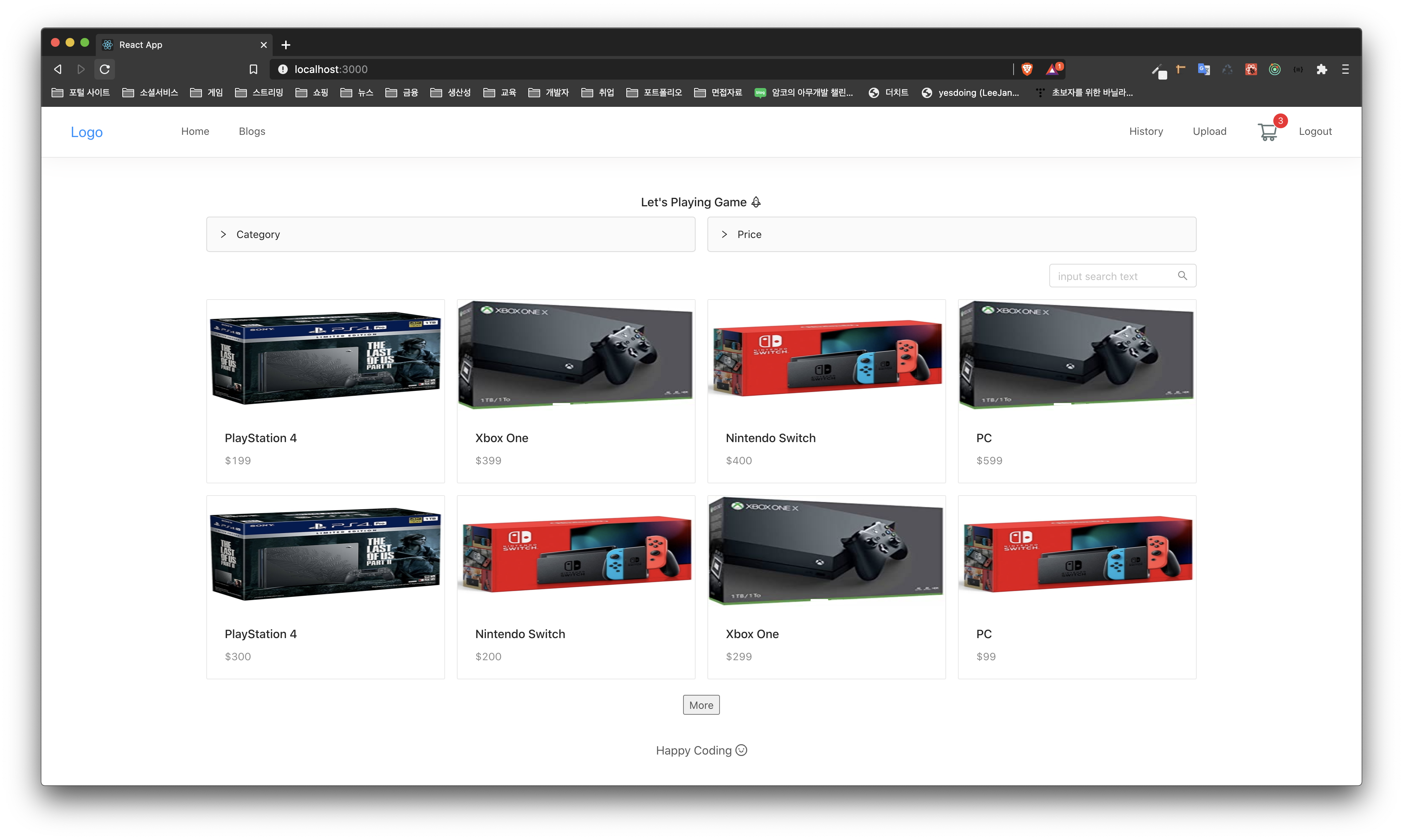Open the 게임 bookmark folder
This screenshot has height=840, width=1403.
tap(207, 92)
